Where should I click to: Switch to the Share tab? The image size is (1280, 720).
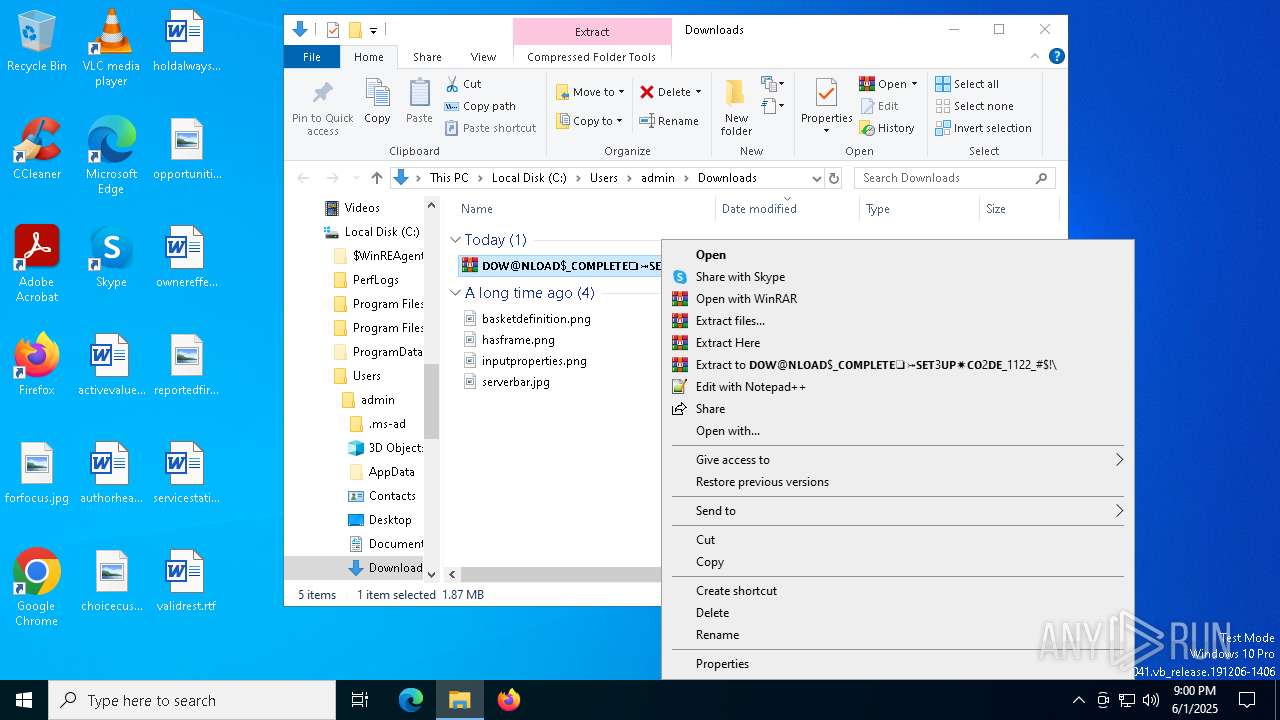point(427,57)
